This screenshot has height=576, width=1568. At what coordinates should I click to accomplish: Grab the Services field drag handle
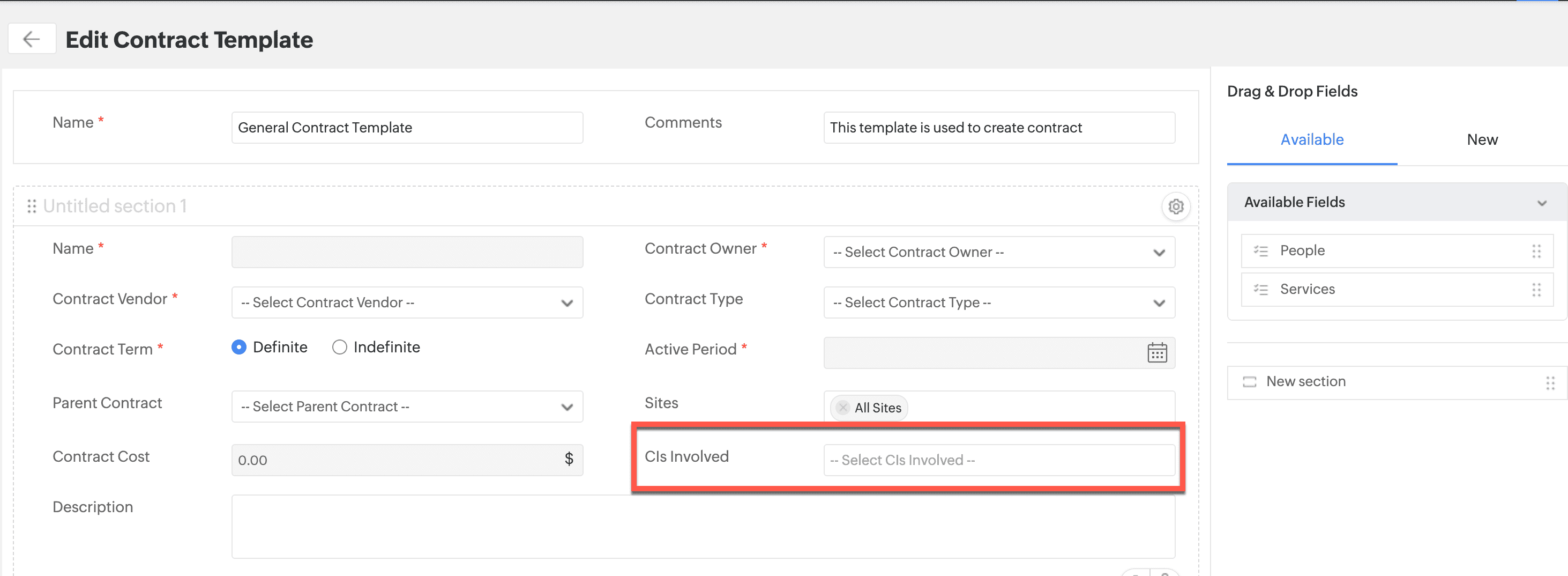coord(1536,290)
